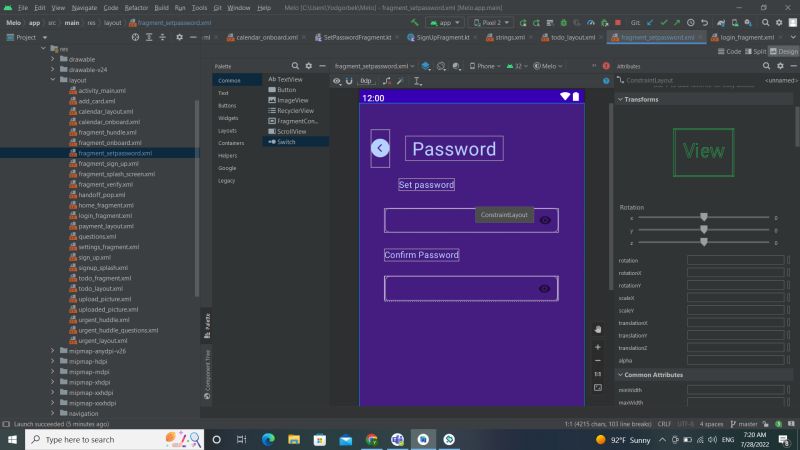Search the Palette with magnifier icon
Screen dimensions: 800x450
pos(295,66)
